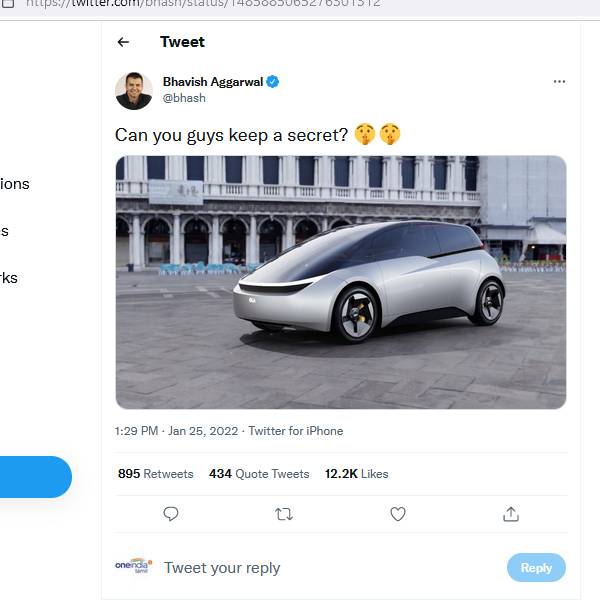Click the 1:29 PM Jan 25, 2022 timestamp
600x600 pixels.
176,431
